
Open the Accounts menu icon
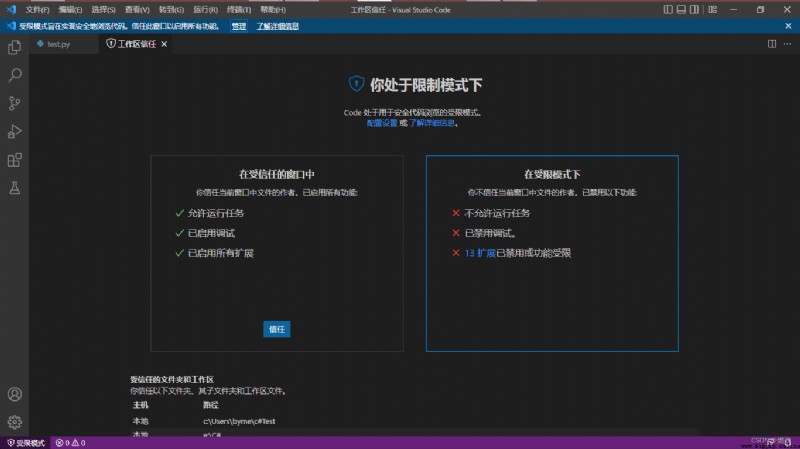point(14,394)
